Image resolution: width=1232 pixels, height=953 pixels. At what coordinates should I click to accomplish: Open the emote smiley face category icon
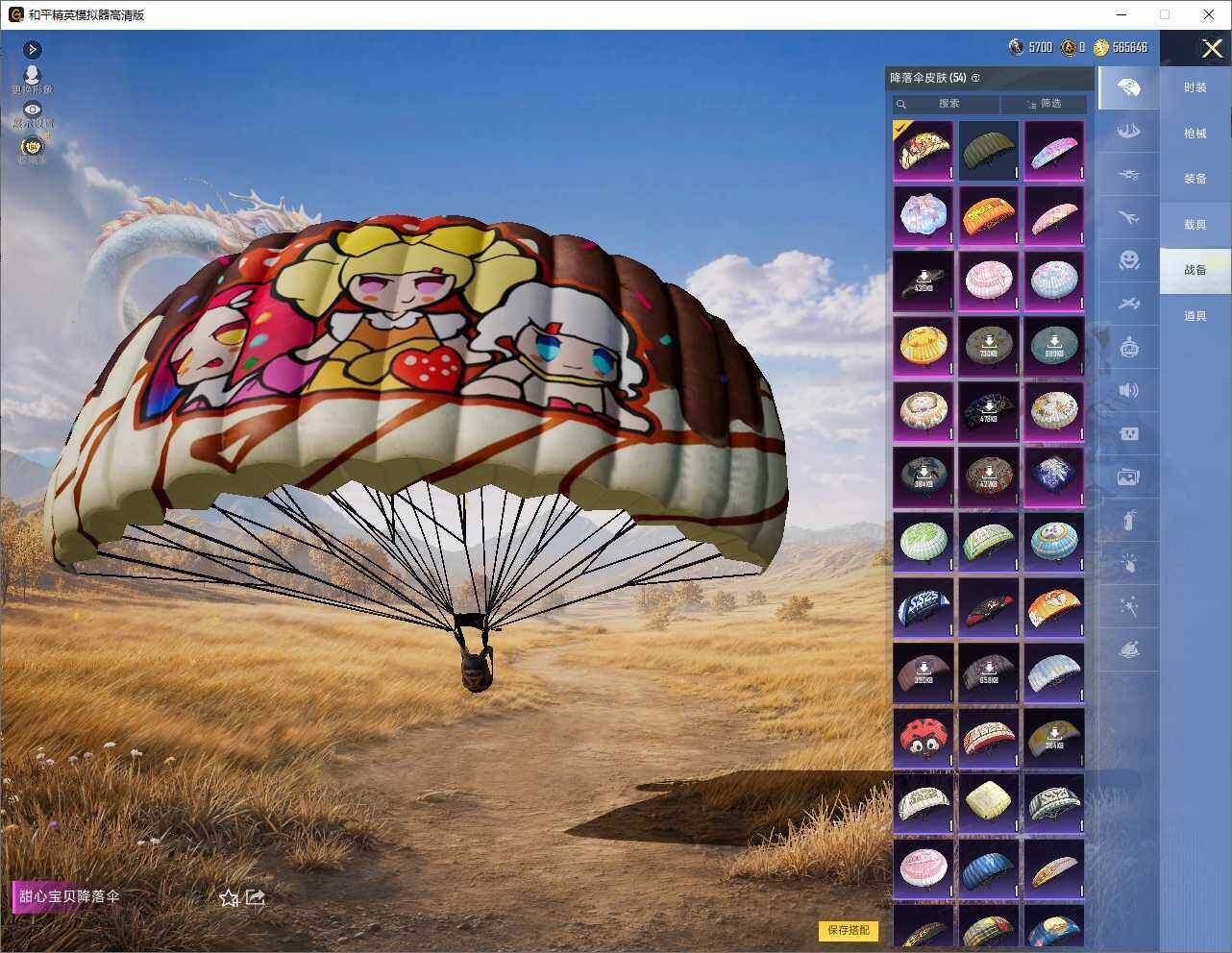(x=1129, y=259)
